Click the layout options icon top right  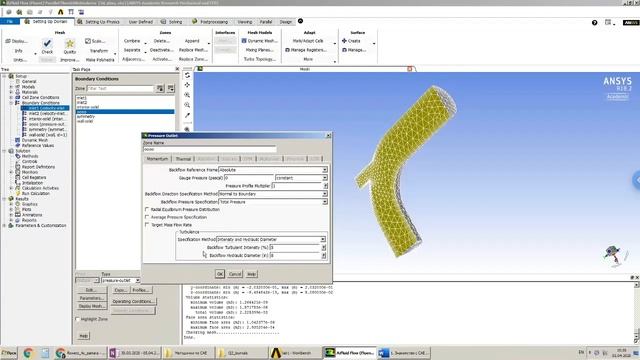click(x=609, y=22)
